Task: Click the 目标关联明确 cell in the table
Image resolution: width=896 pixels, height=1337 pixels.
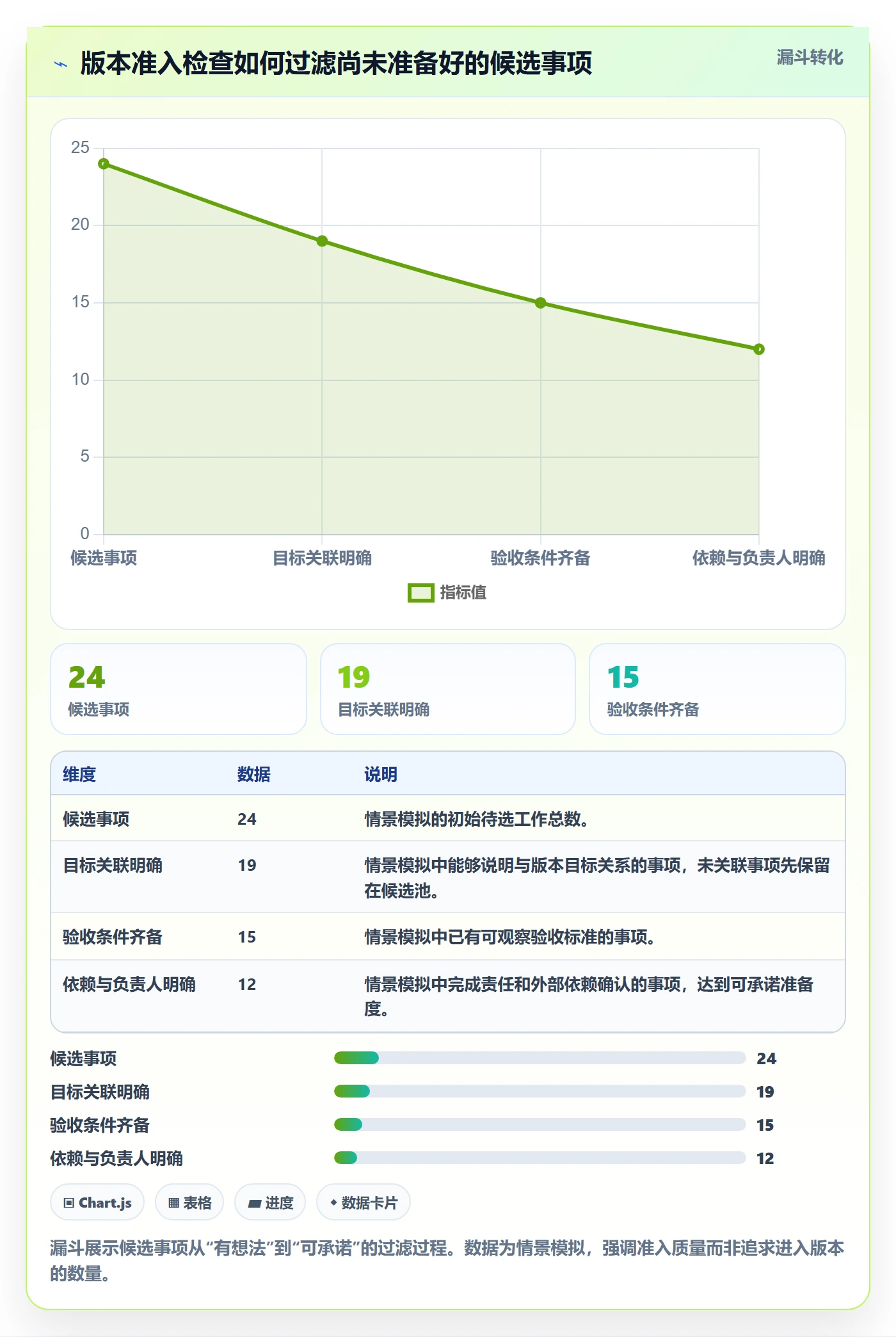Action: (x=113, y=865)
